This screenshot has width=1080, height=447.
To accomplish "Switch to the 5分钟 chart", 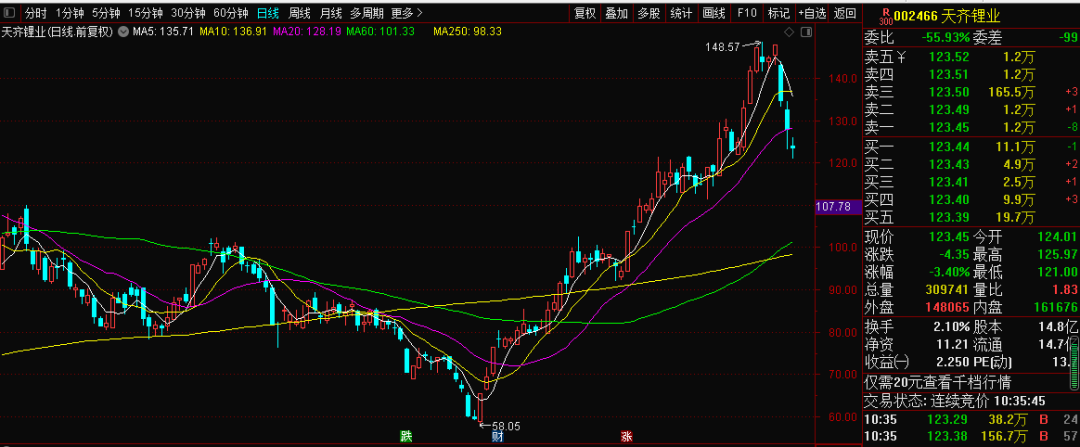I will [x=105, y=13].
